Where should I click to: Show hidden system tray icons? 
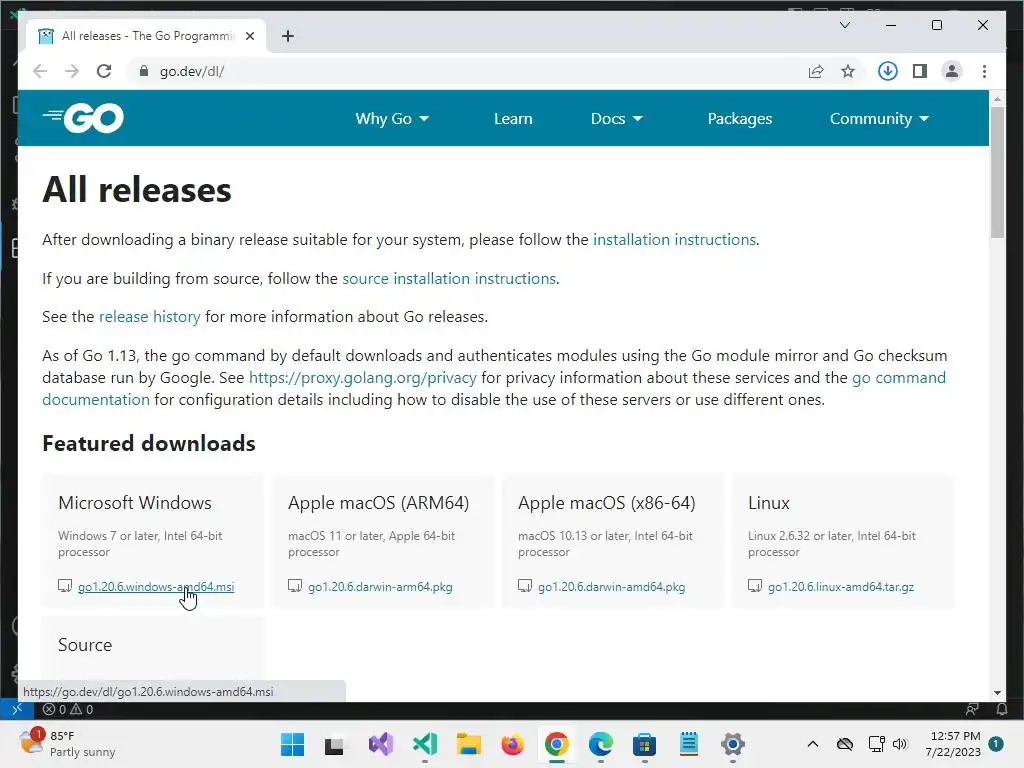pyautogui.click(x=812, y=744)
